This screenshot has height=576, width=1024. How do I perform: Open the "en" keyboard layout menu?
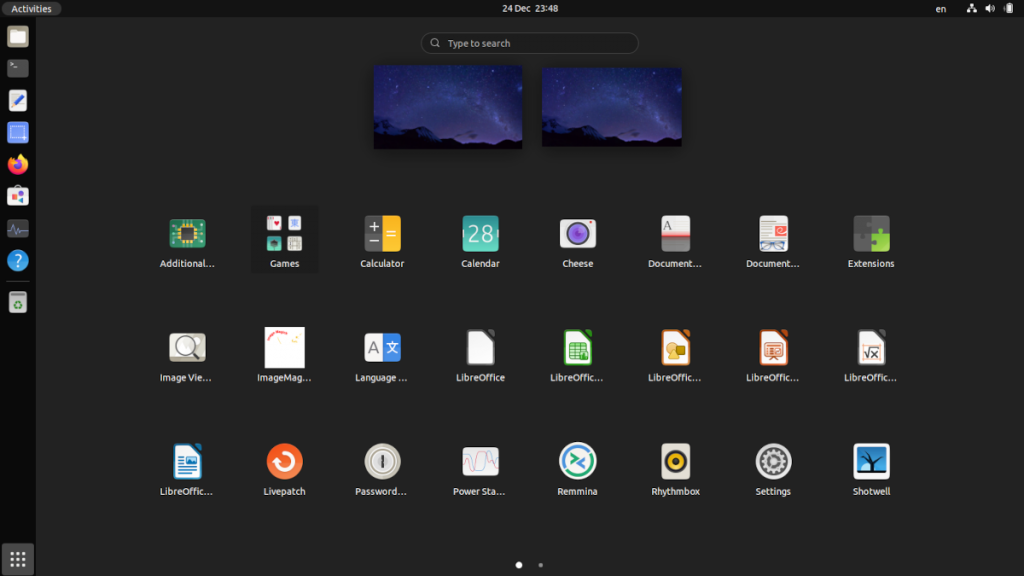pos(940,8)
